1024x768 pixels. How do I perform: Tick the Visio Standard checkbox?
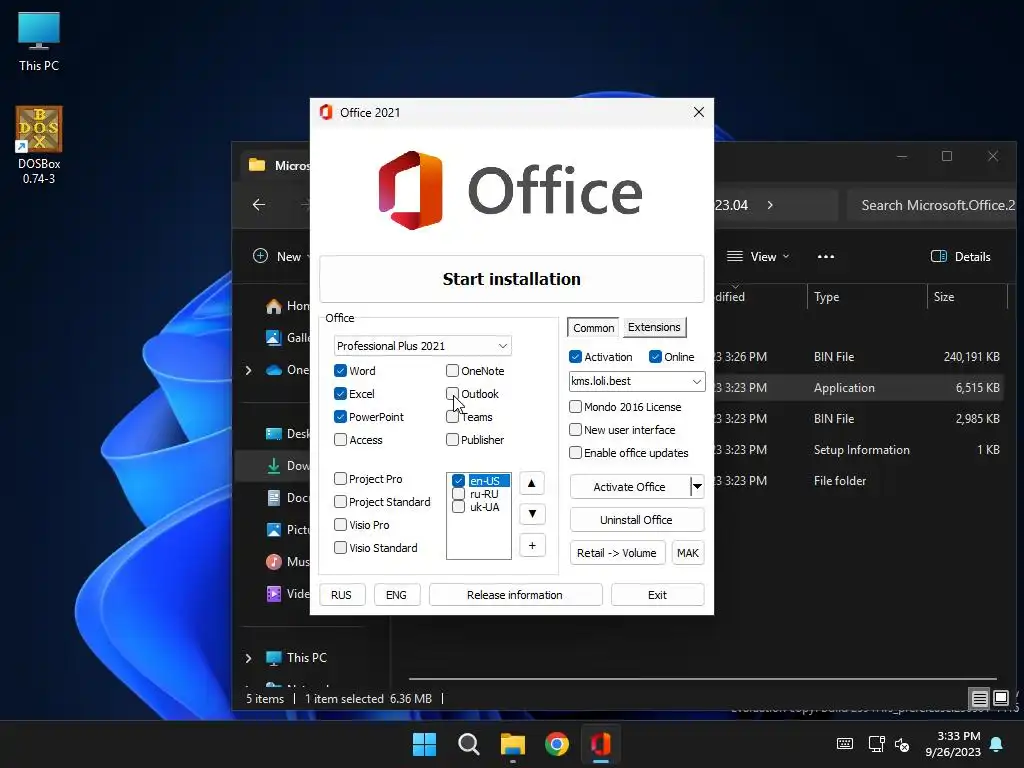(340, 548)
